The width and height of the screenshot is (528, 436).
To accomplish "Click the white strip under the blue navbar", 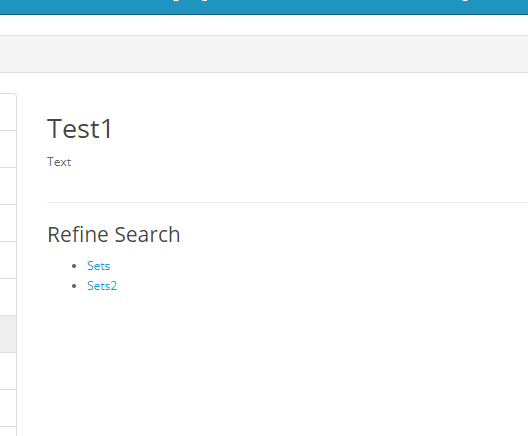I will pyautogui.click(x=264, y=25).
